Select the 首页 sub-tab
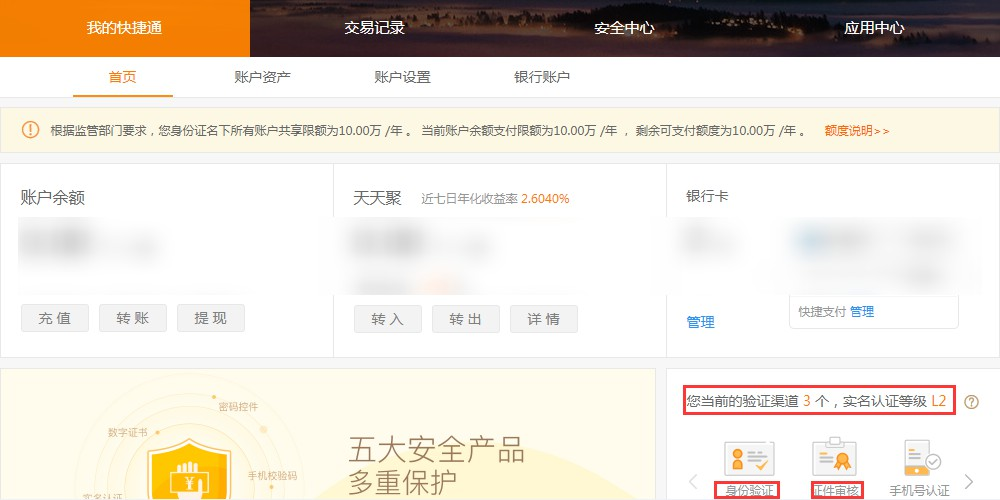 coord(122,77)
